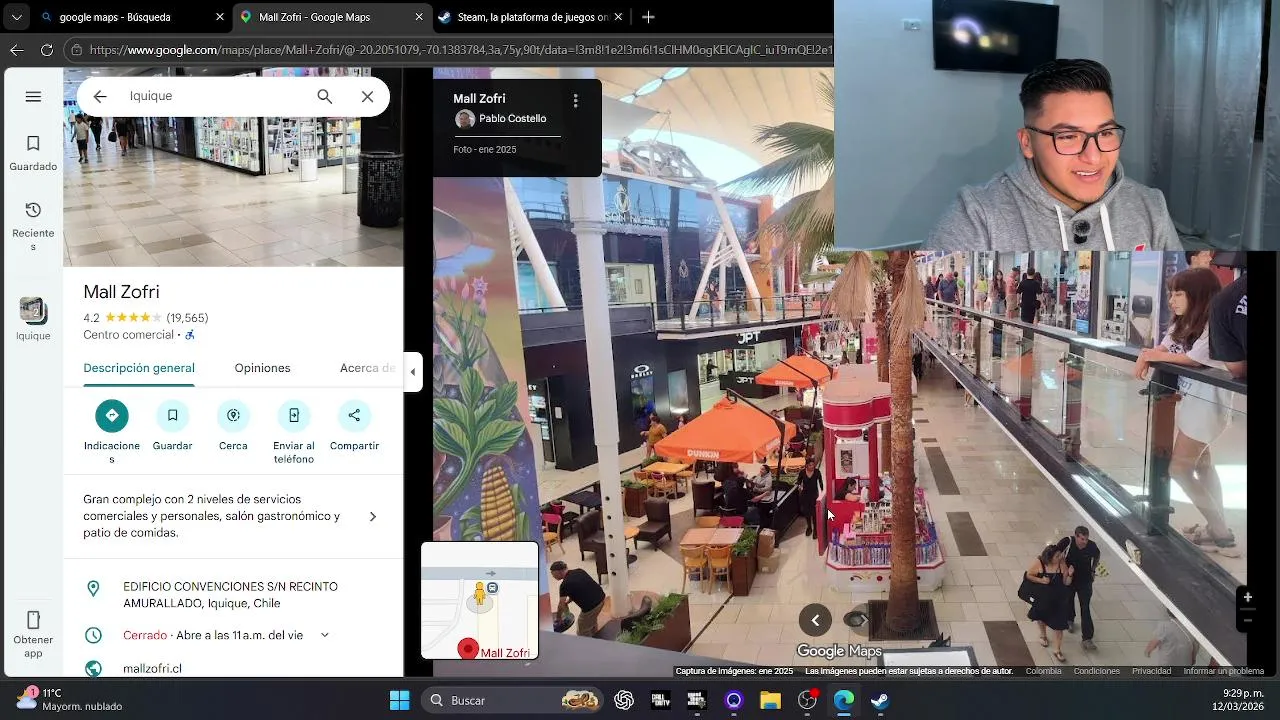The height and width of the screenshot is (720, 1280).
Task: Click the site info icon in address bar
Action: pyautogui.click(x=76, y=49)
